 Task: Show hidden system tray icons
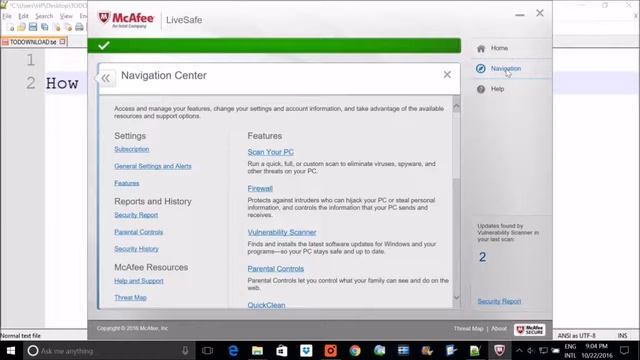pos(519,351)
